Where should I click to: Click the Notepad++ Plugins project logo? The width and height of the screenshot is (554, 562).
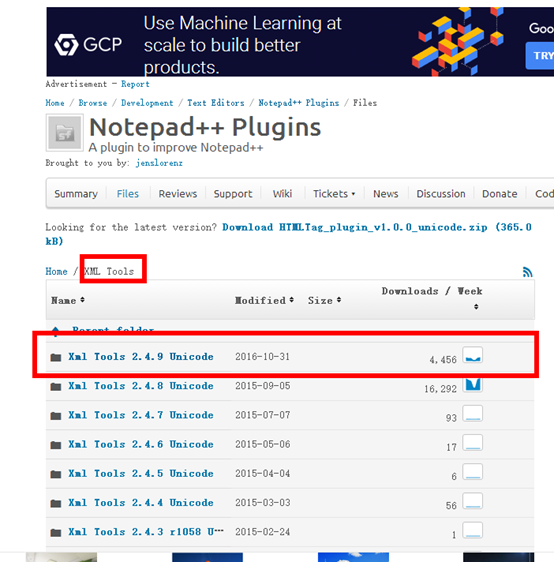[65, 133]
